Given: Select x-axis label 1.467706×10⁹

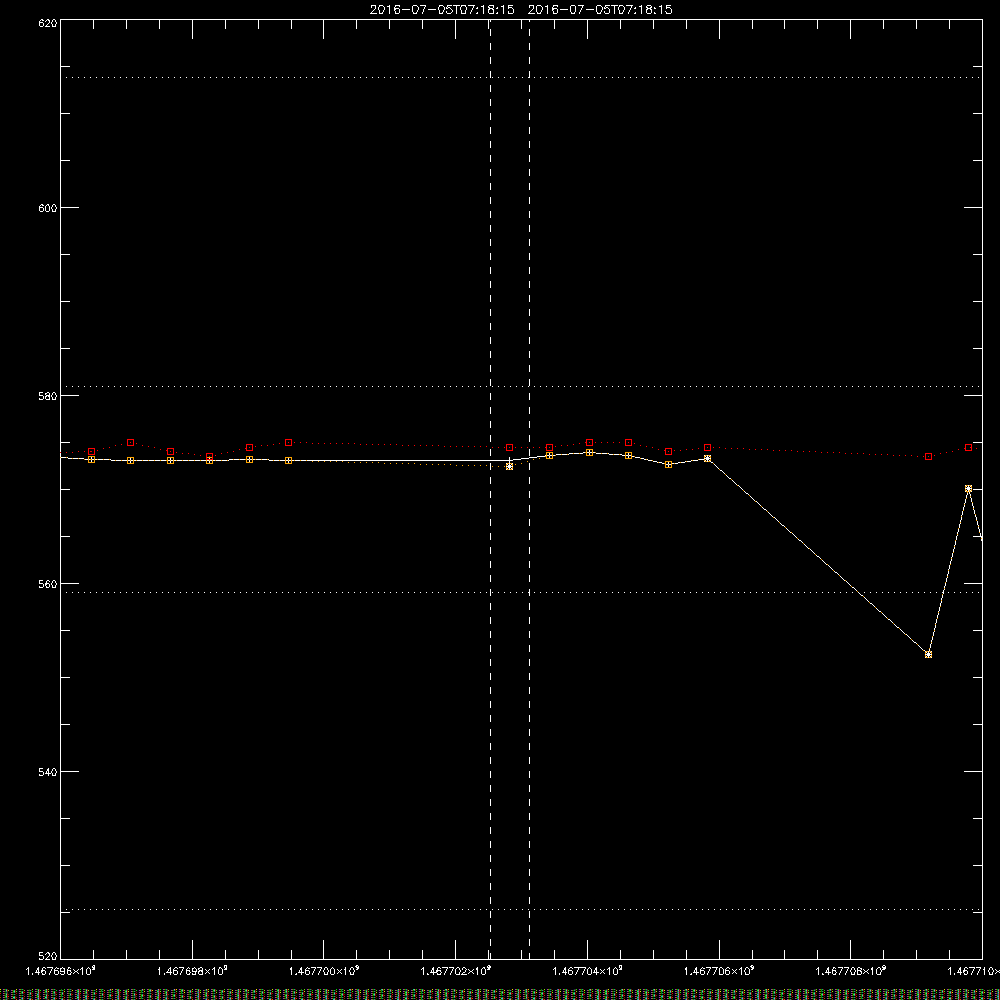Looking at the screenshot, I should coord(719,971).
